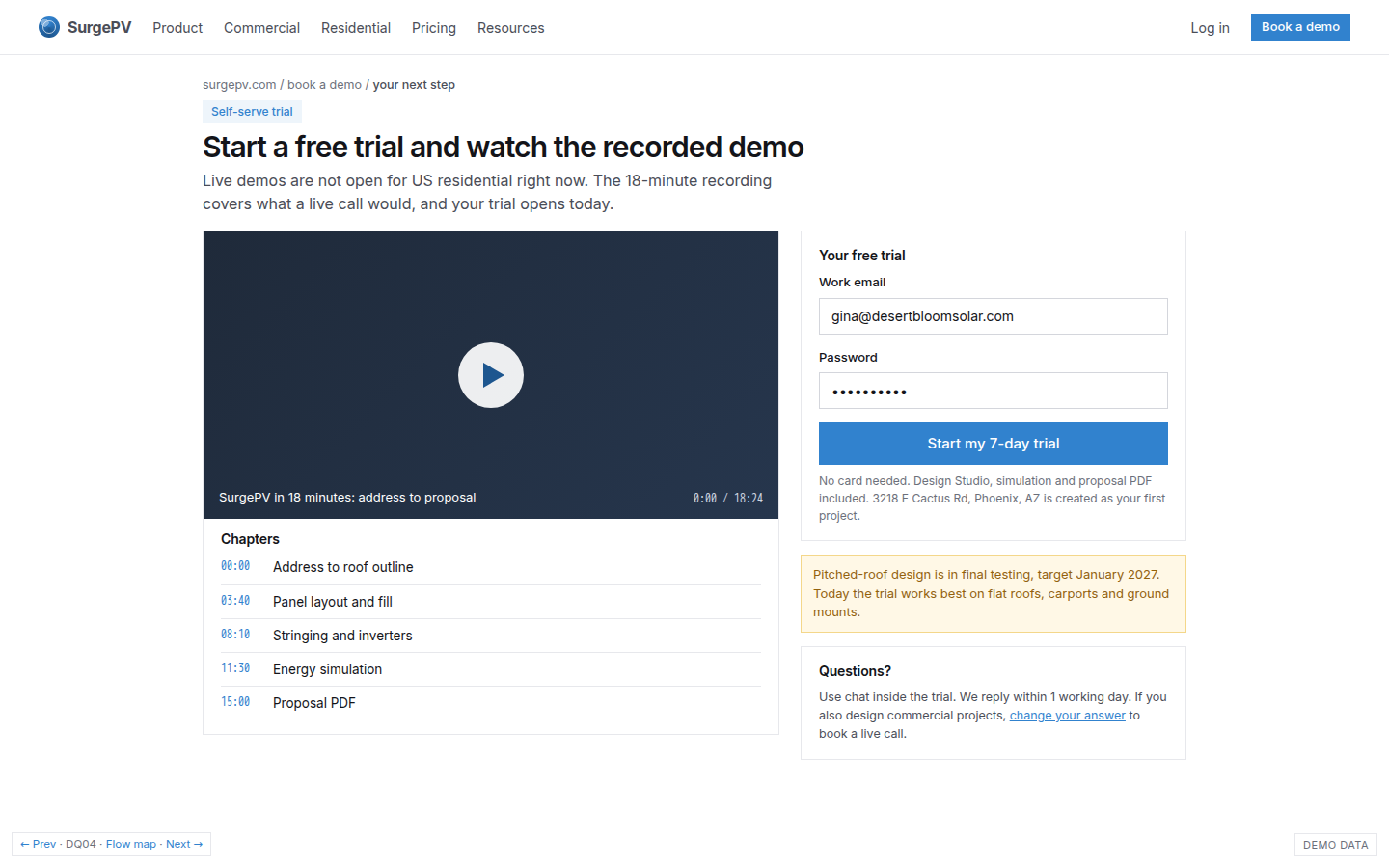
Task: Open the Commercial menu
Action: click(261, 28)
